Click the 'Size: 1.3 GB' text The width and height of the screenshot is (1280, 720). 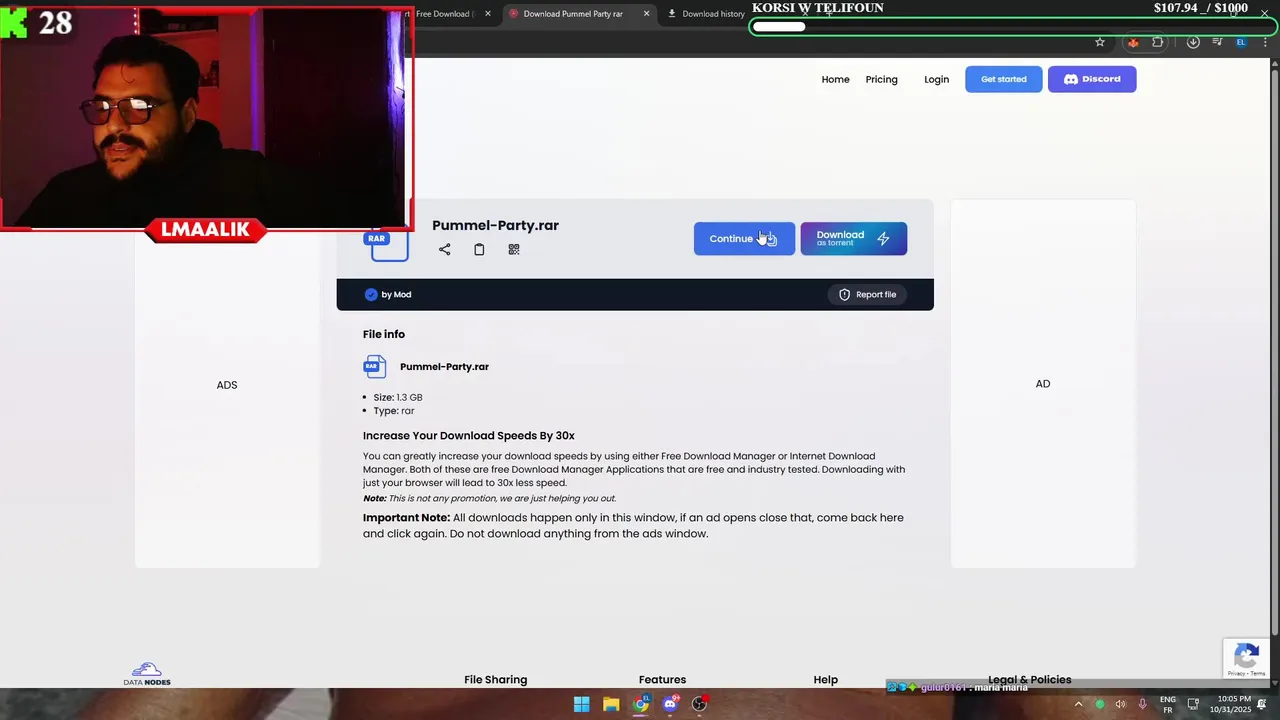coord(398,397)
